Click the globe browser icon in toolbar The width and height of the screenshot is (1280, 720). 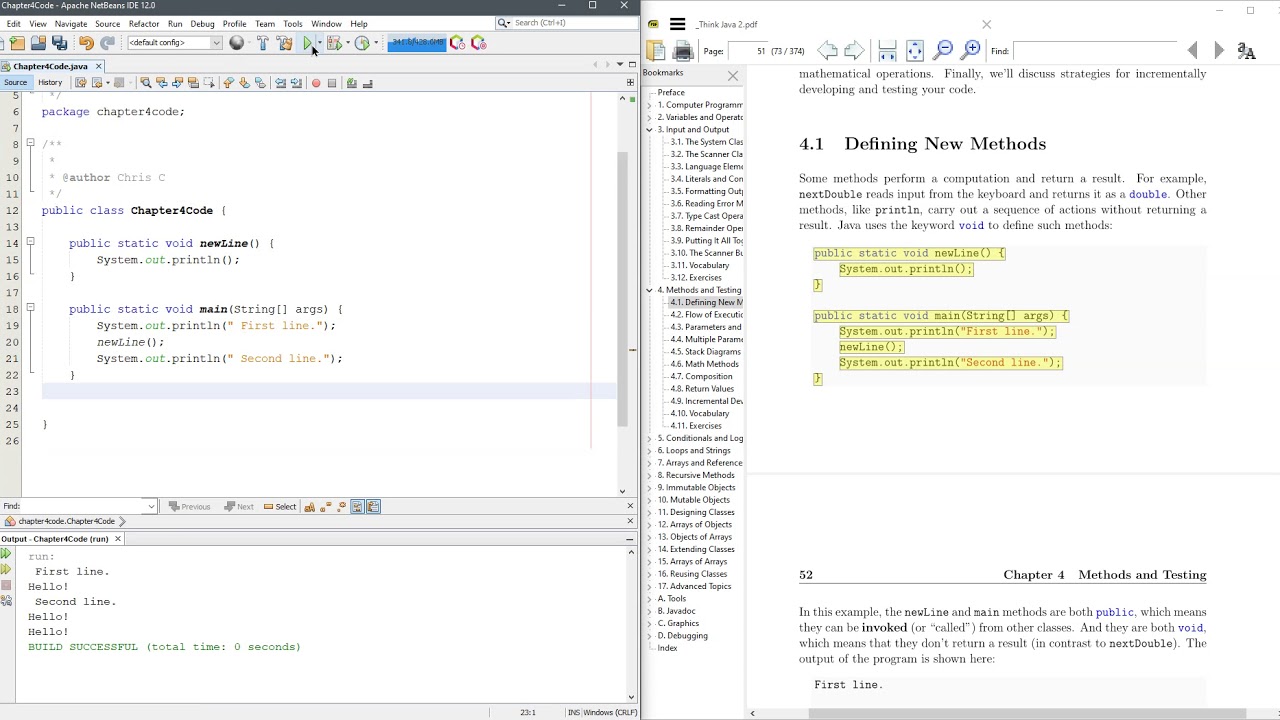(236, 43)
